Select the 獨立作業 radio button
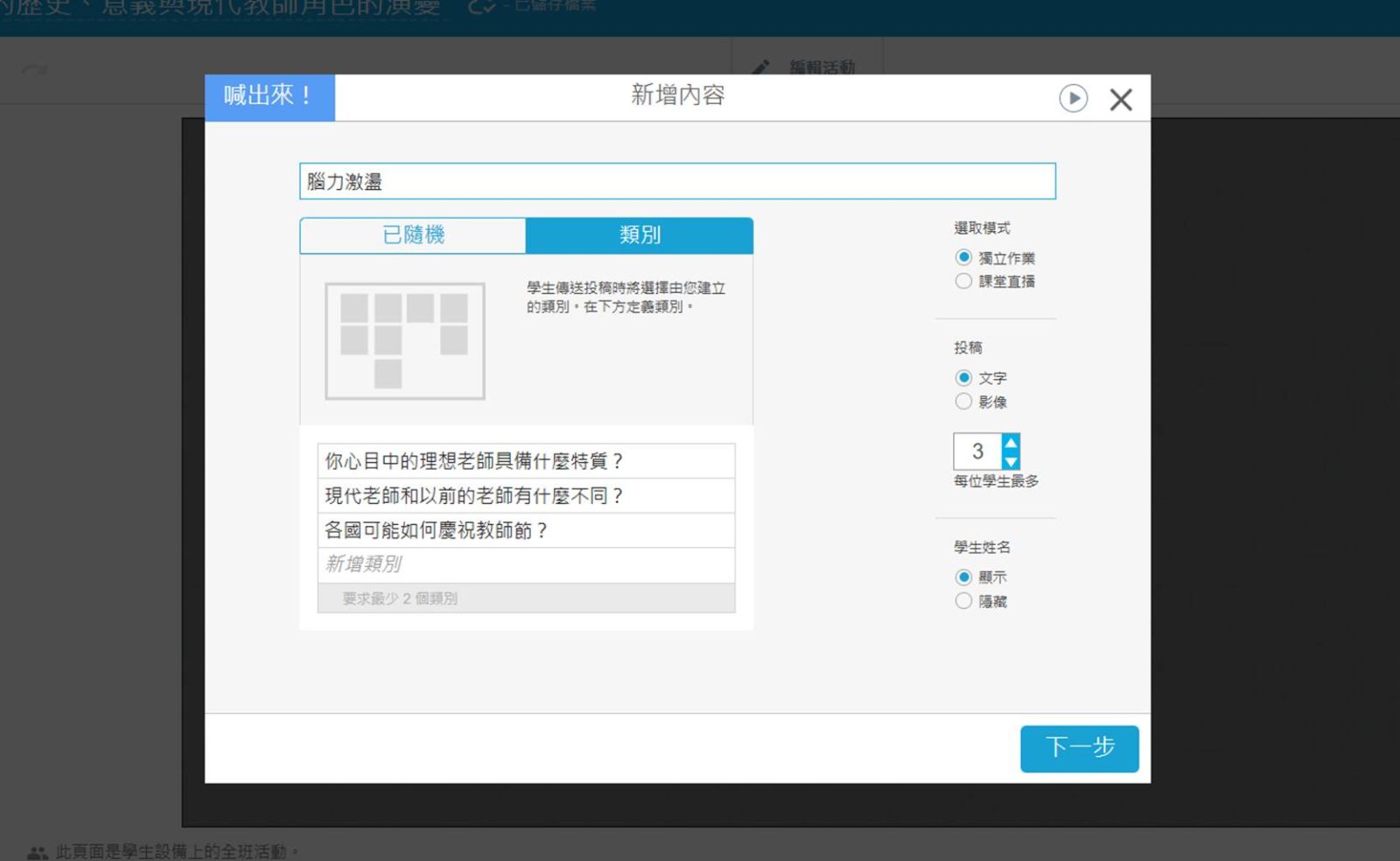This screenshot has height=861, width=1400. pyautogui.click(x=963, y=257)
